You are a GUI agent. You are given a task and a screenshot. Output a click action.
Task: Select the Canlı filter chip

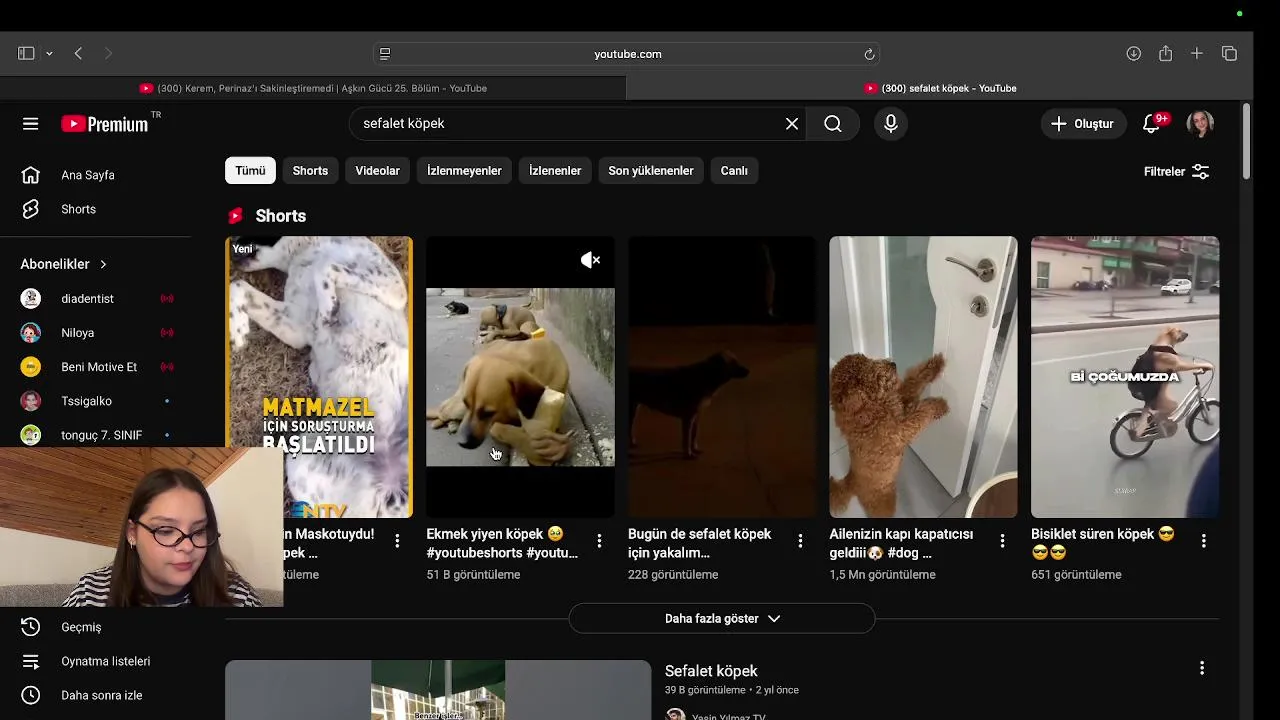(734, 170)
